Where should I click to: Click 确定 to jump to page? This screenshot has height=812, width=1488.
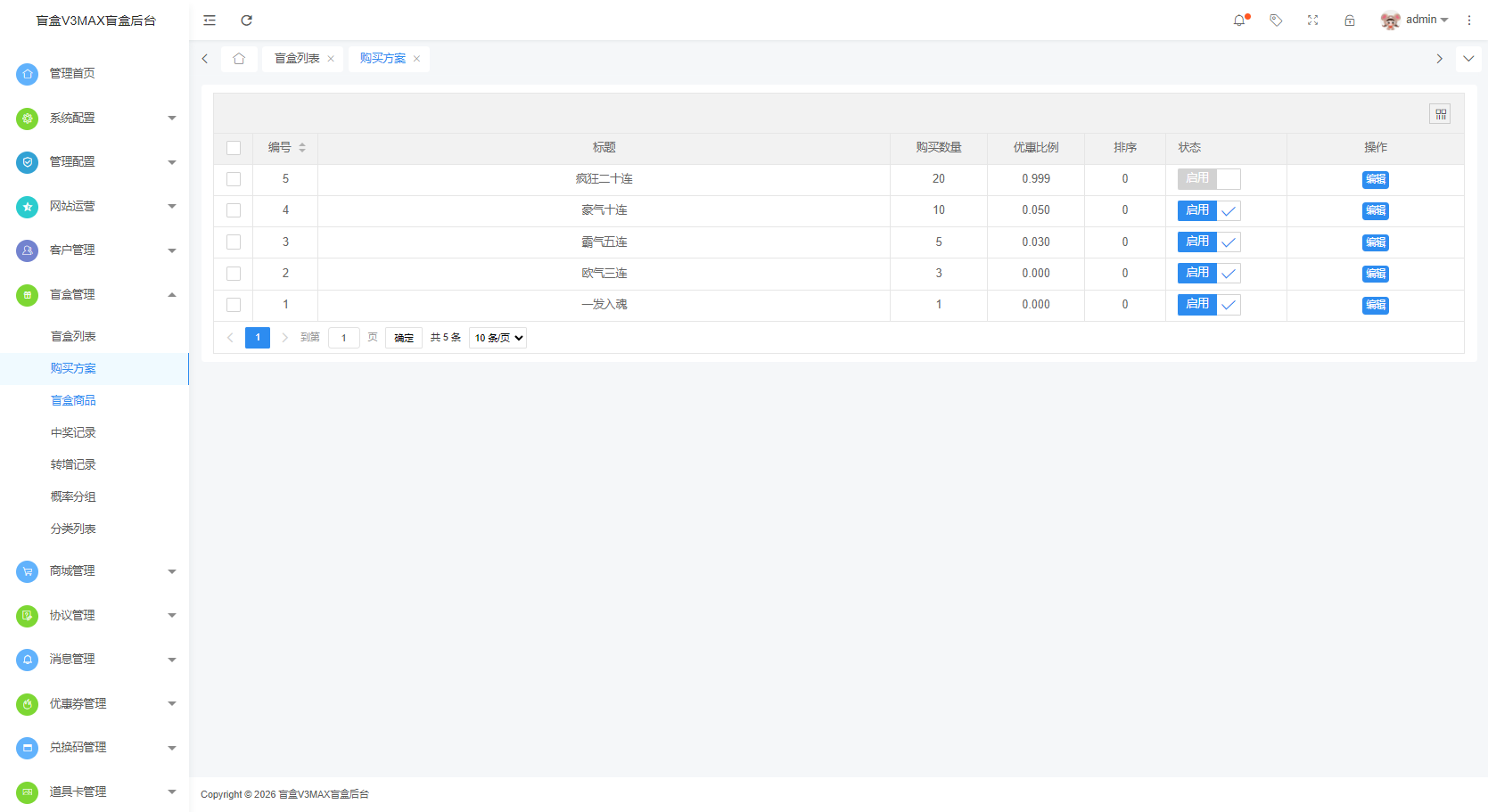[x=404, y=338]
